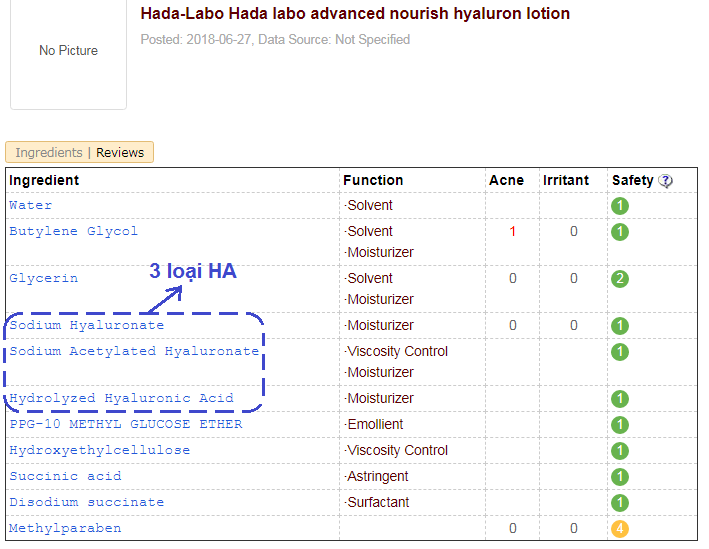This screenshot has height=549, width=709.
Task: Click the orange safety 4 badge for Methylparaben
Action: coord(620,529)
